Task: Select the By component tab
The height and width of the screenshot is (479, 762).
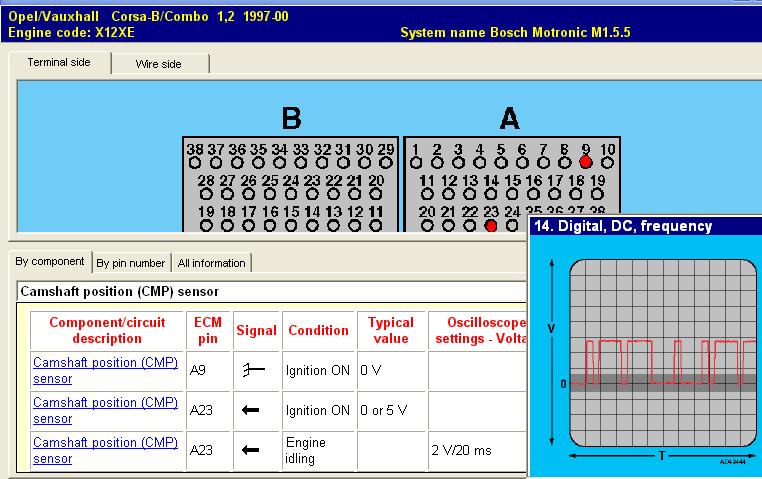Action: tap(50, 261)
